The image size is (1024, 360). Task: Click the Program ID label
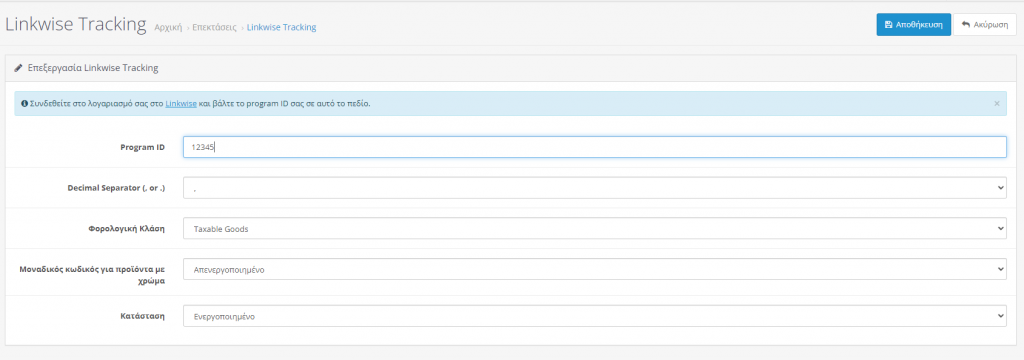coord(142,148)
